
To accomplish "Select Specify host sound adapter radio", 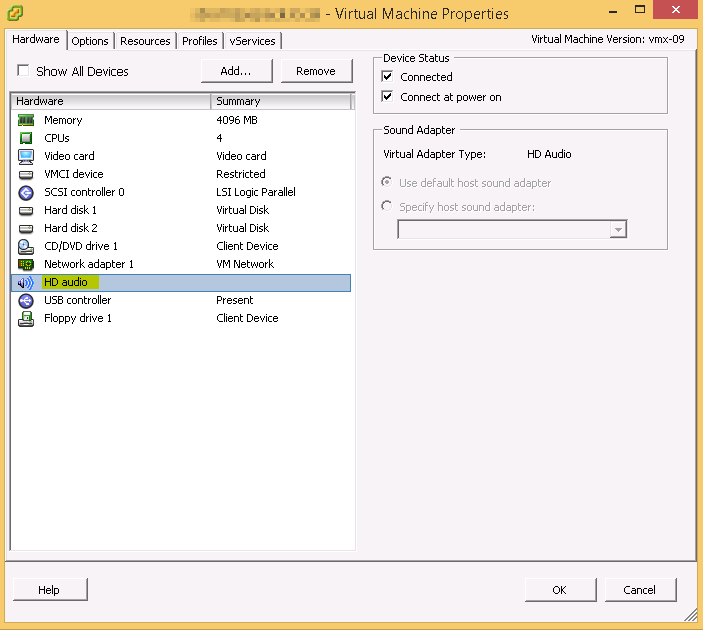I will 386,206.
